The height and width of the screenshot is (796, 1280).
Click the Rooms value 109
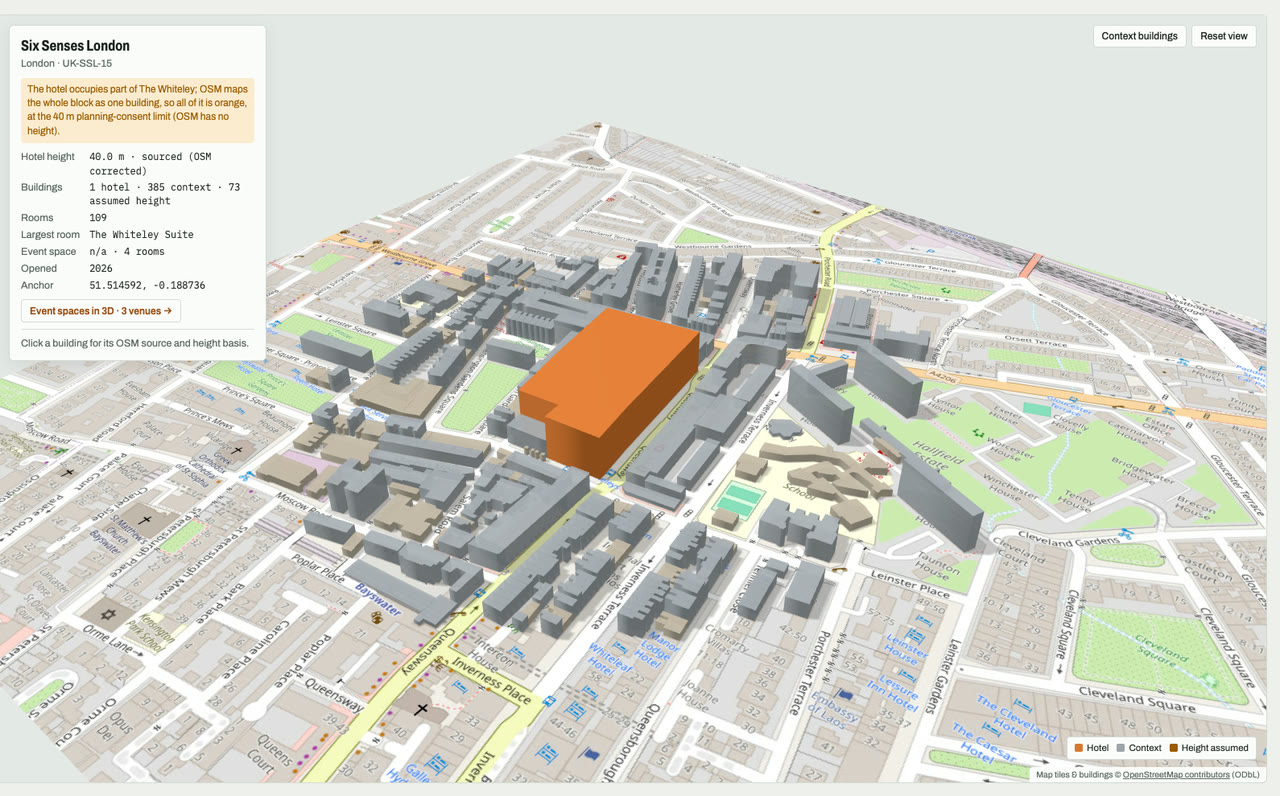pyautogui.click(x=98, y=218)
